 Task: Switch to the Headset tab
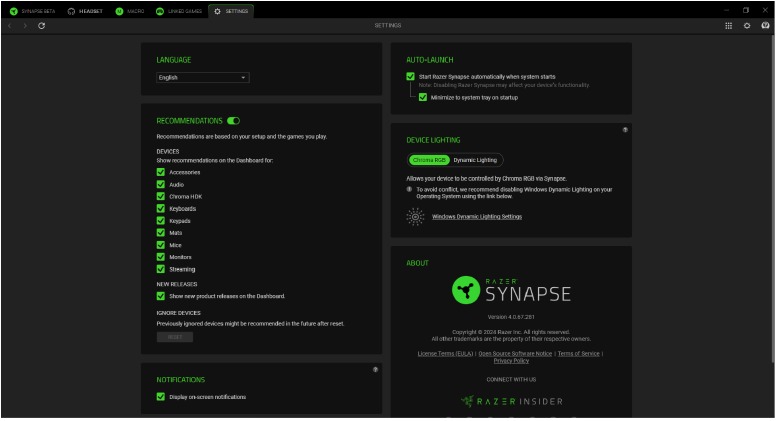85,11
